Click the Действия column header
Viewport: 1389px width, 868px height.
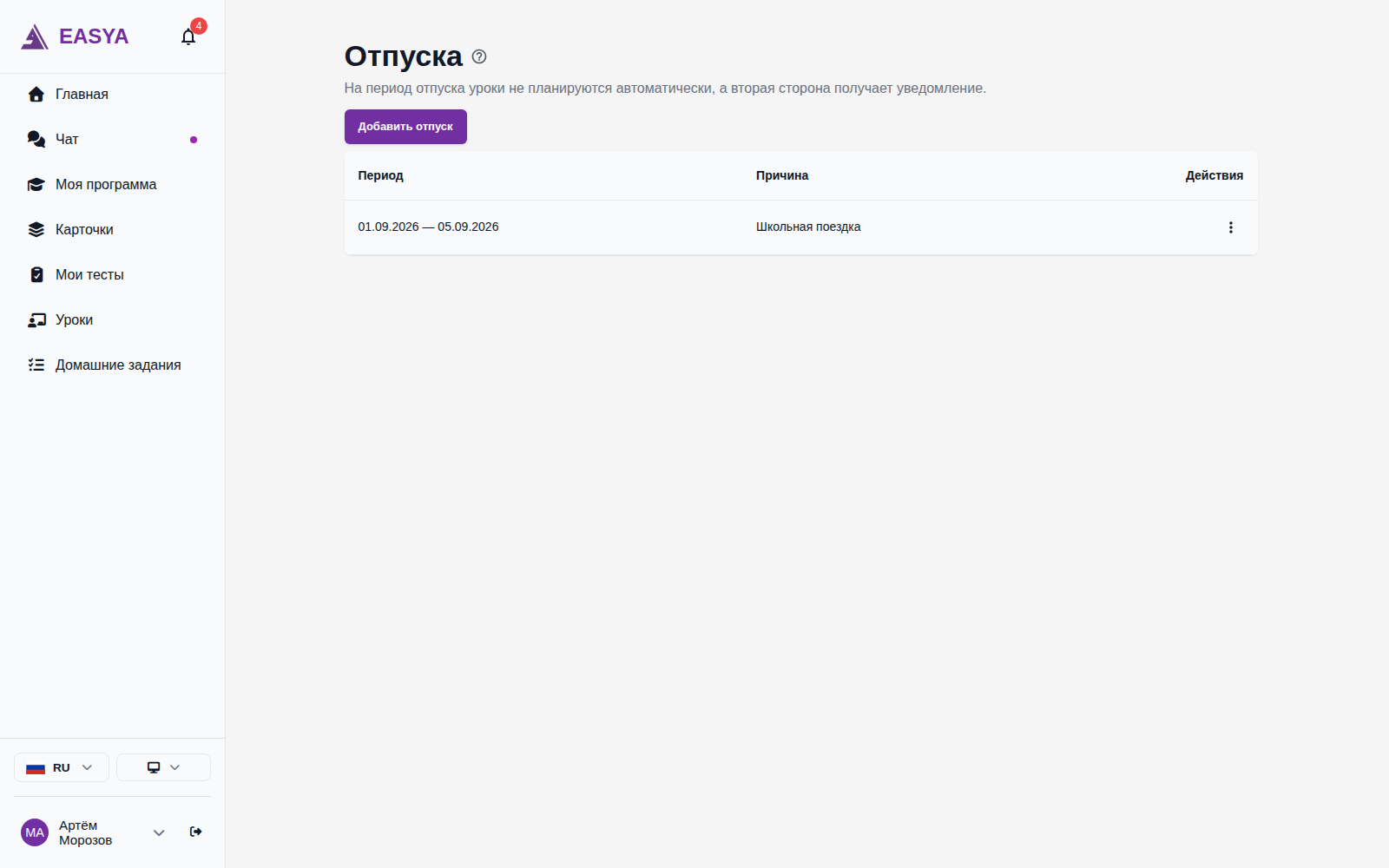(x=1215, y=175)
